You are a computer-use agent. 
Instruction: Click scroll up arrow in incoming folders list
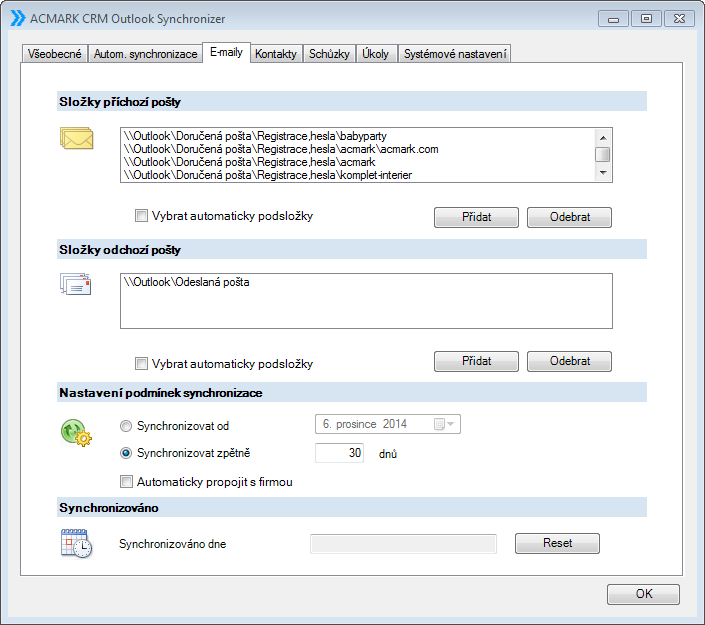[x=603, y=138]
